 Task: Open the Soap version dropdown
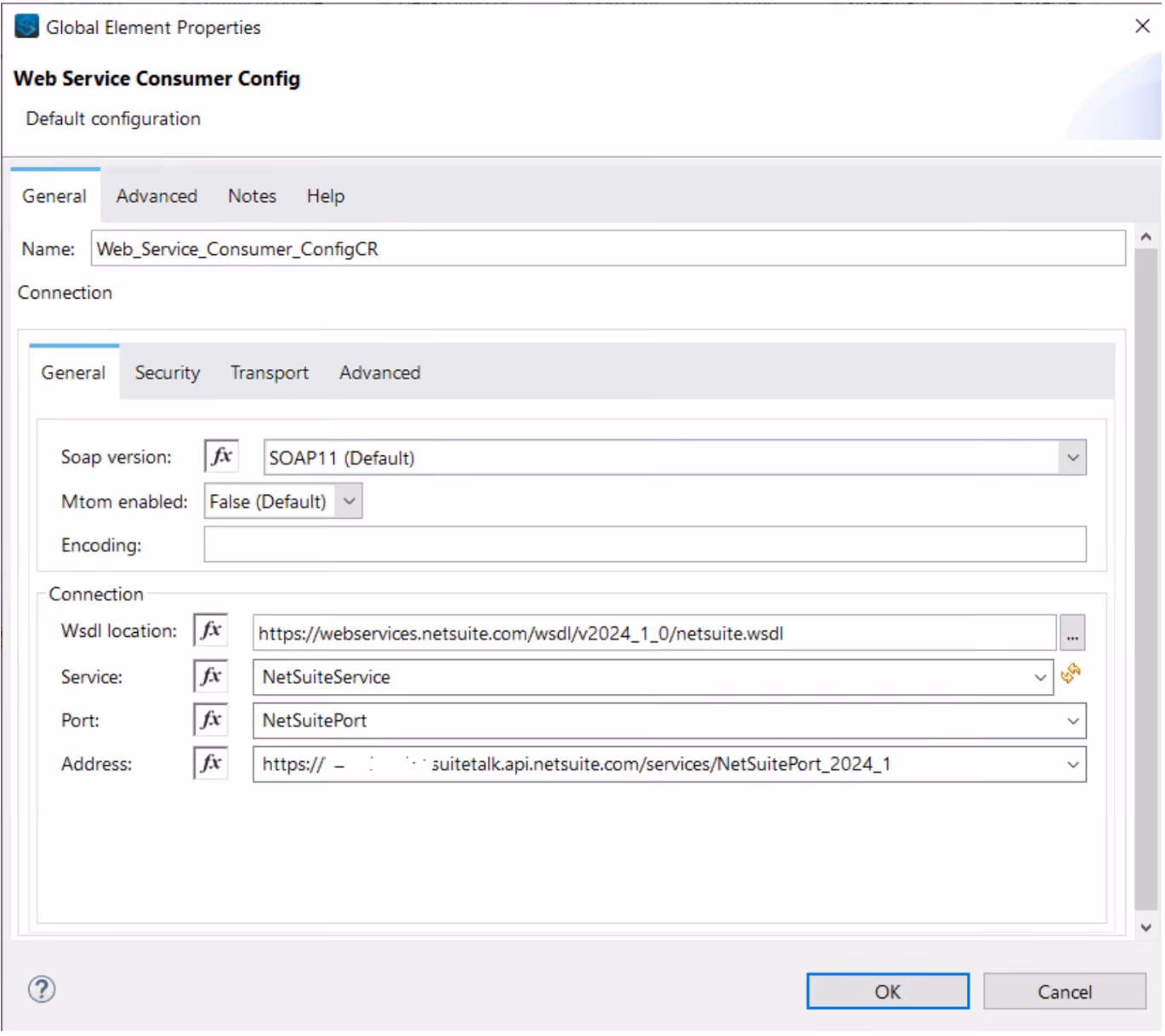pyautogui.click(x=1072, y=458)
